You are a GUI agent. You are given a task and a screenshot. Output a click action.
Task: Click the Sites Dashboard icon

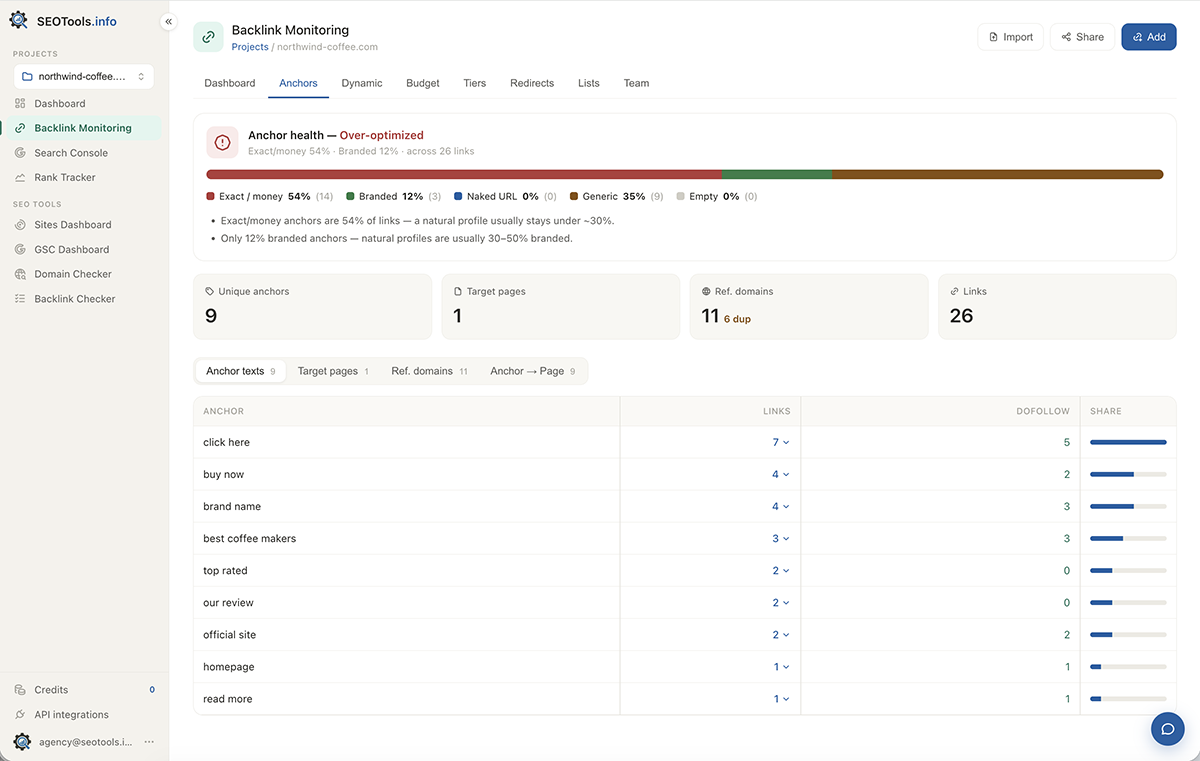point(20,225)
